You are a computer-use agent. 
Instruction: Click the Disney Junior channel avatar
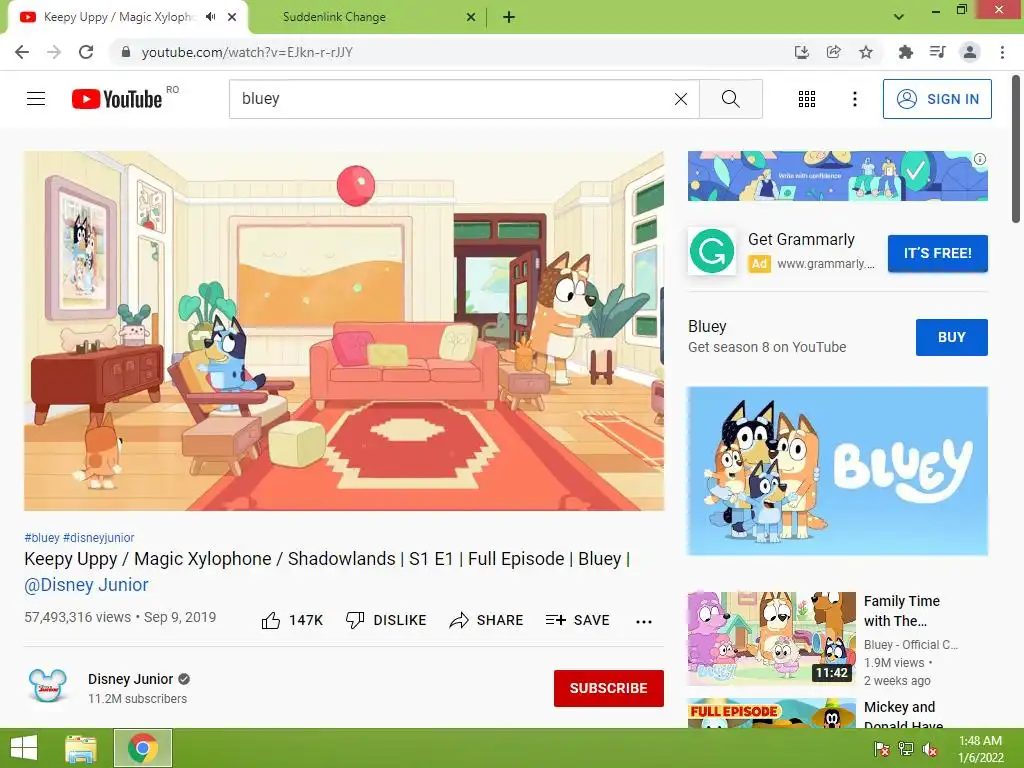(x=48, y=686)
